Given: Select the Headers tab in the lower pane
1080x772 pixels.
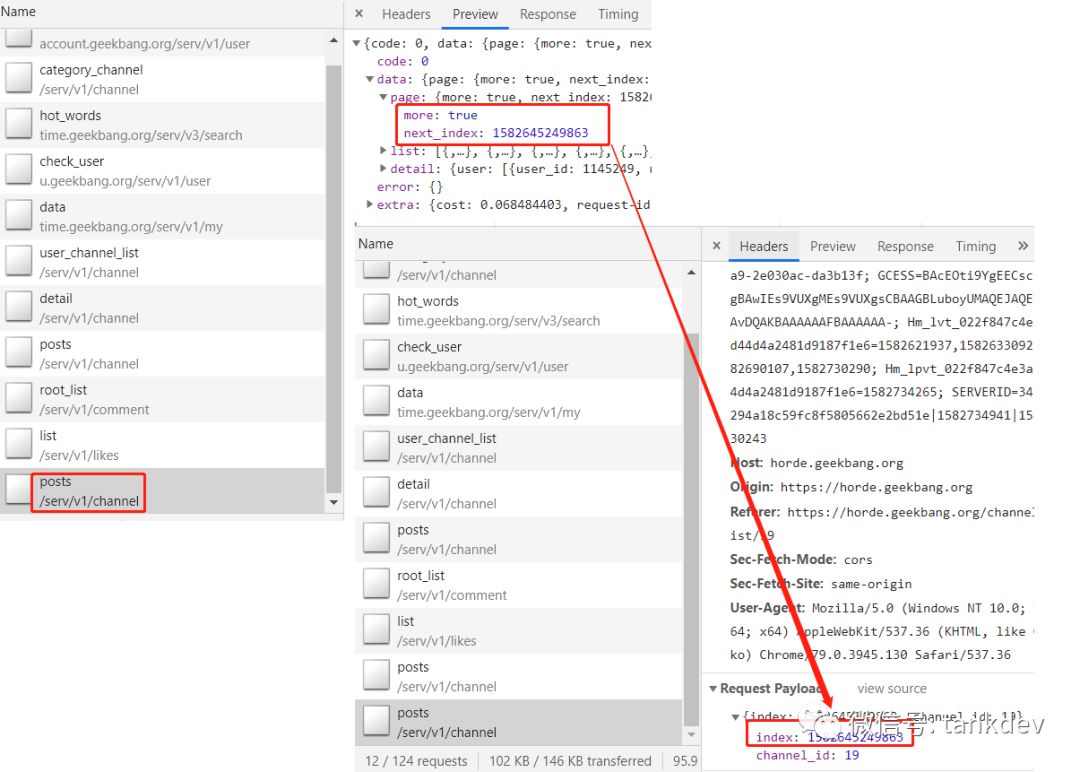Looking at the screenshot, I should pyautogui.click(x=763, y=246).
